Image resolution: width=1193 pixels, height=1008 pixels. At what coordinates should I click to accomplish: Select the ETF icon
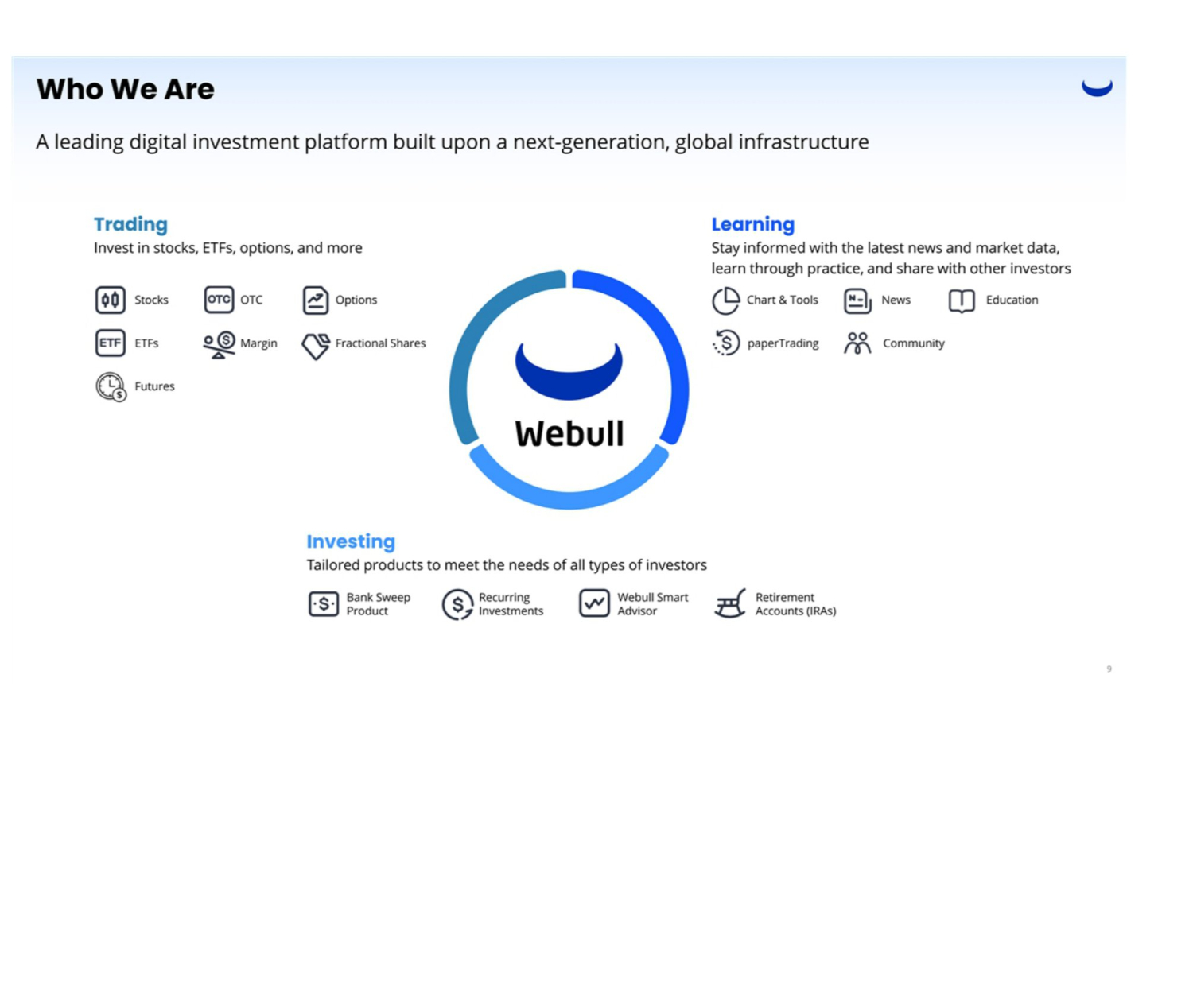111,343
